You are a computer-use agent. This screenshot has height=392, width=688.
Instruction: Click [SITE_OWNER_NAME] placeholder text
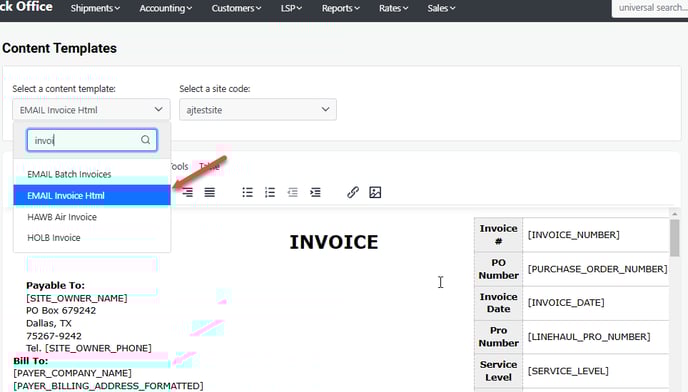pyautogui.click(x=77, y=298)
